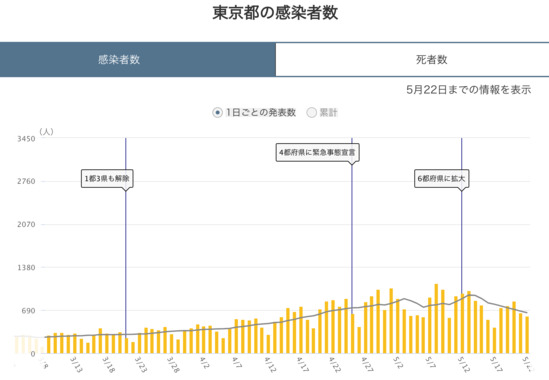Click the 4/27 date label on x-axis
Image resolution: width=549 pixels, height=380 pixels.
pyautogui.click(x=367, y=365)
